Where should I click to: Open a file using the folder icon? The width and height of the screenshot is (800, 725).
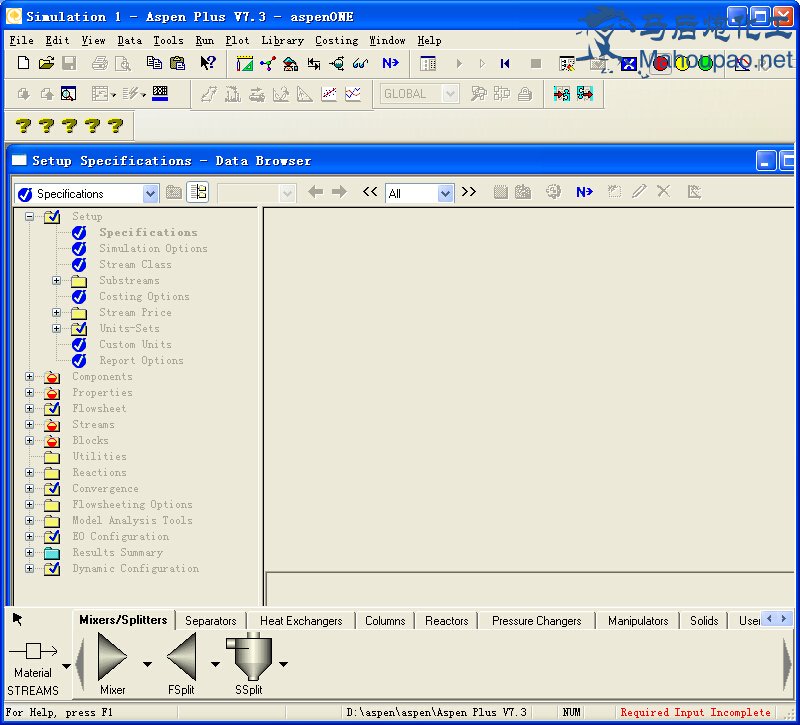[46, 63]
